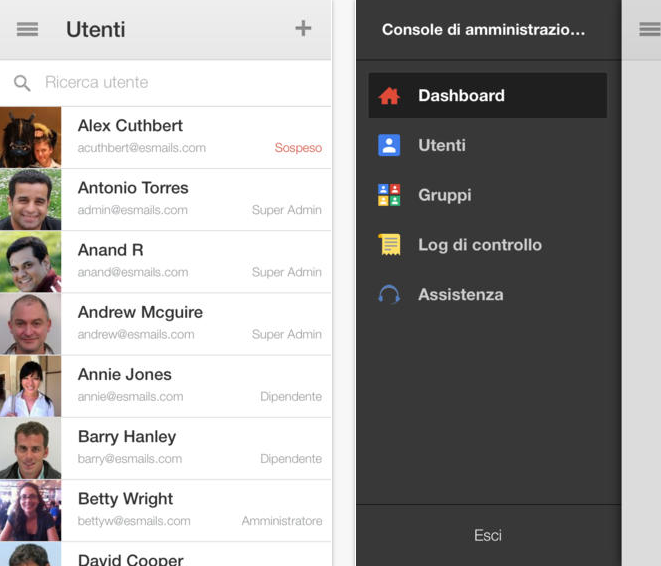Select user name Antonio Torres
This screenshot has width=661, height=566.
click(133, 188)
